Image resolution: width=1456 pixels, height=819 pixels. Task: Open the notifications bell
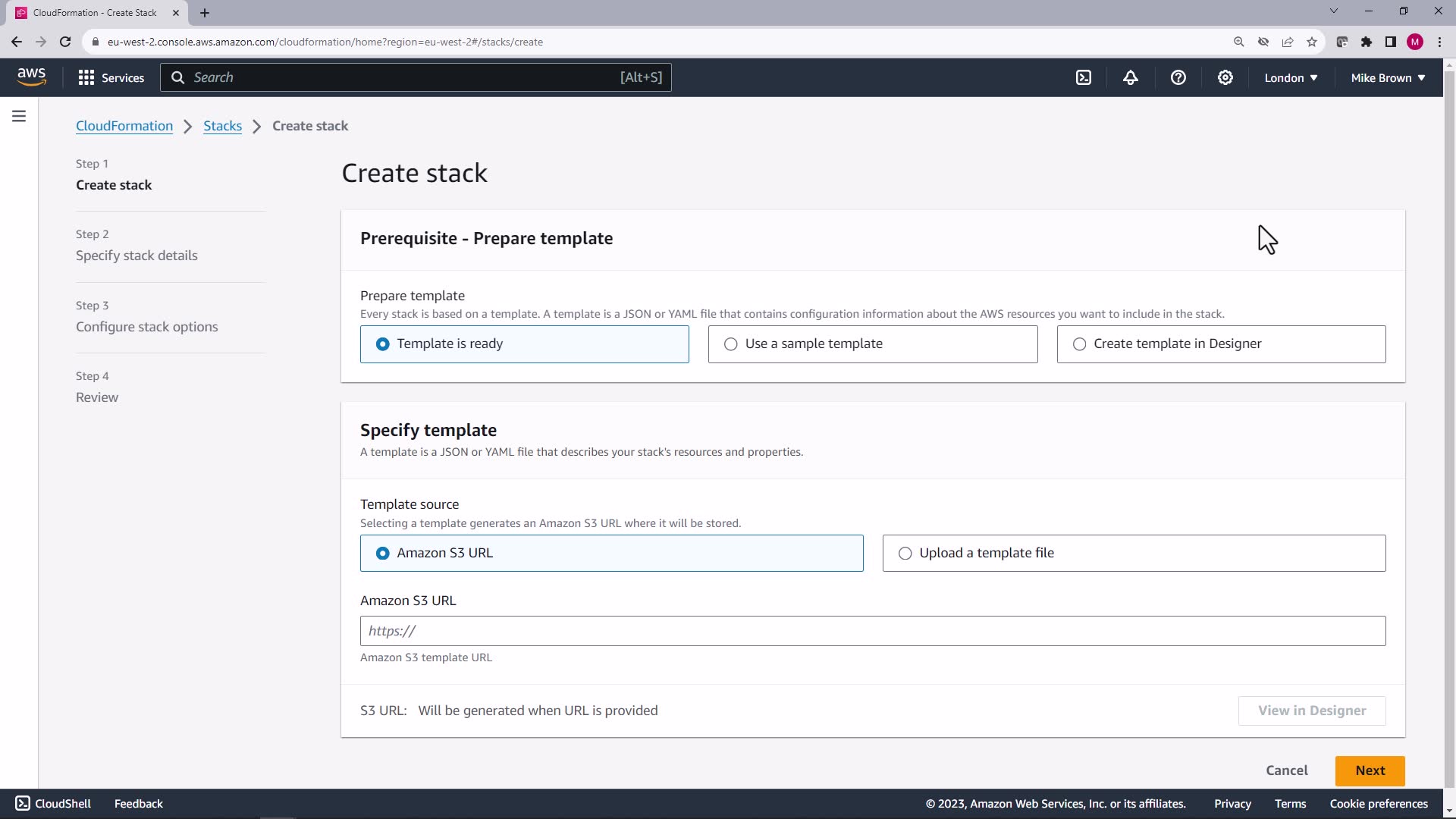tap(1131, 77)
